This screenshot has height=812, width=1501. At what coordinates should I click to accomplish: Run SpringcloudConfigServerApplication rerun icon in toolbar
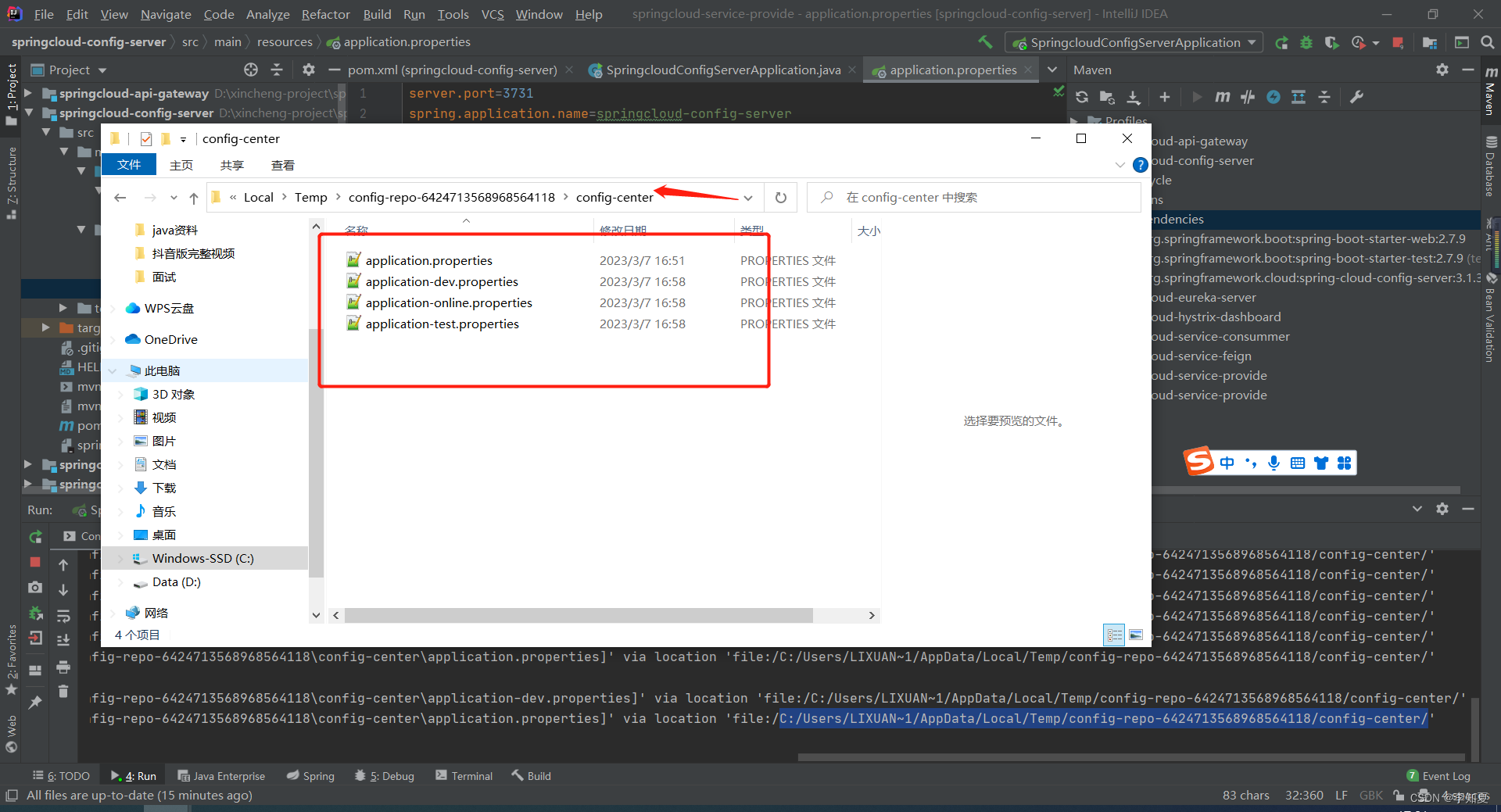click(1281, 43)
